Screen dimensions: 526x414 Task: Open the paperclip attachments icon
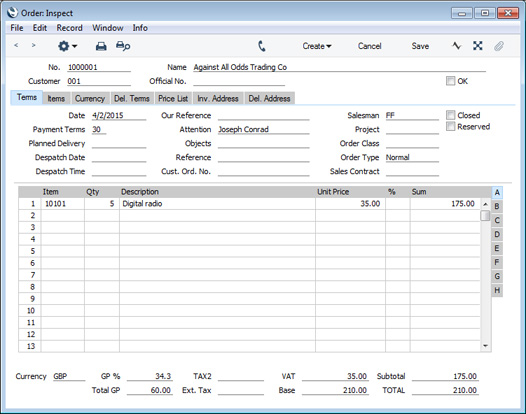499,46
